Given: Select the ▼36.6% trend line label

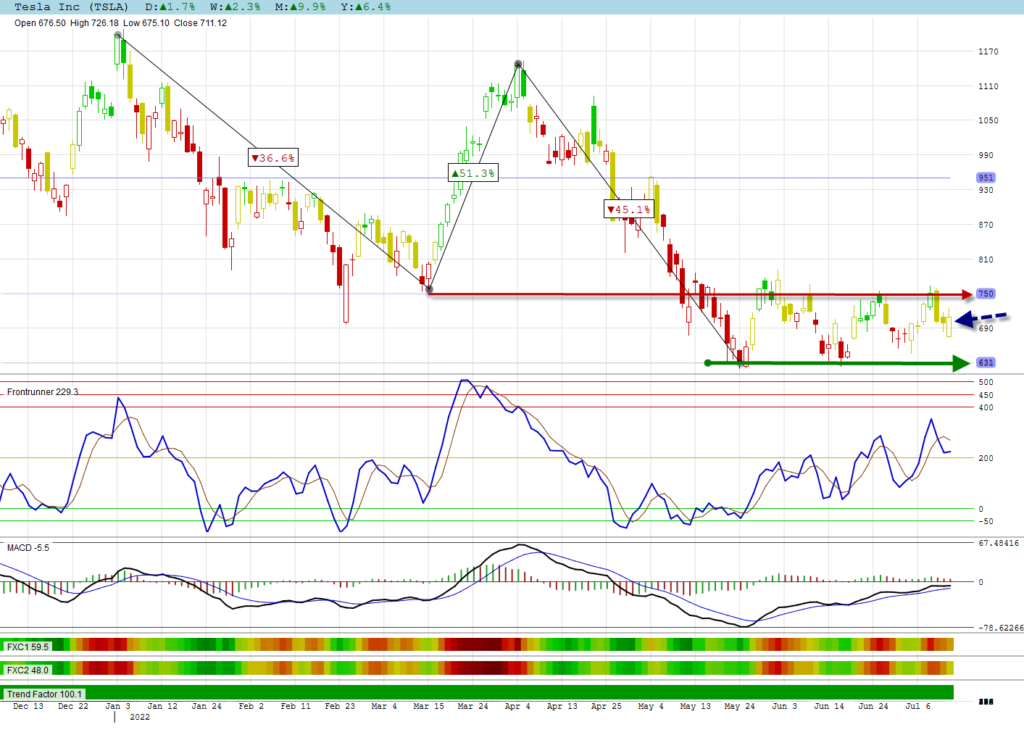Looking at the screenshot, I should click(273, 157).
